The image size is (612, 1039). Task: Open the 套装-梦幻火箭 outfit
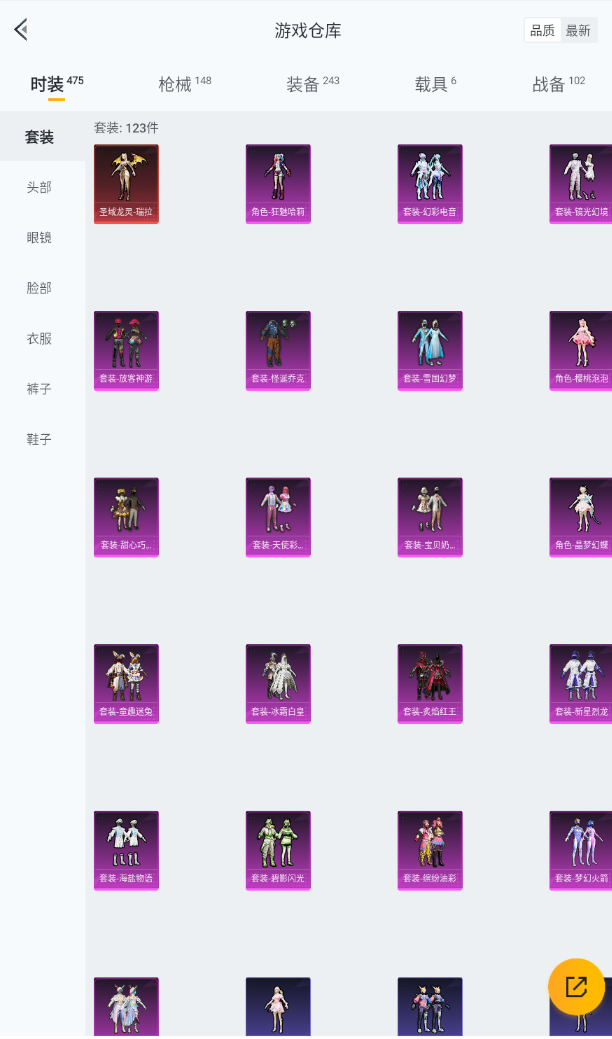(x=581, y=851)
